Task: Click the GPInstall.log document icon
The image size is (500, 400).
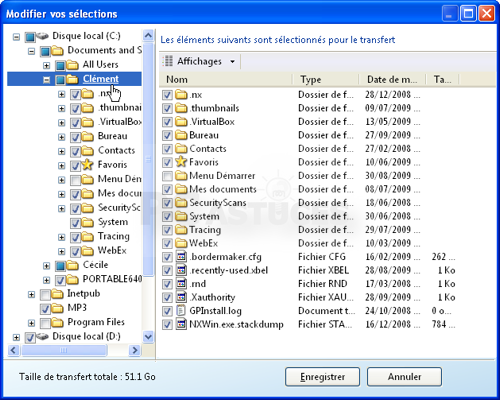Action: 181,311
